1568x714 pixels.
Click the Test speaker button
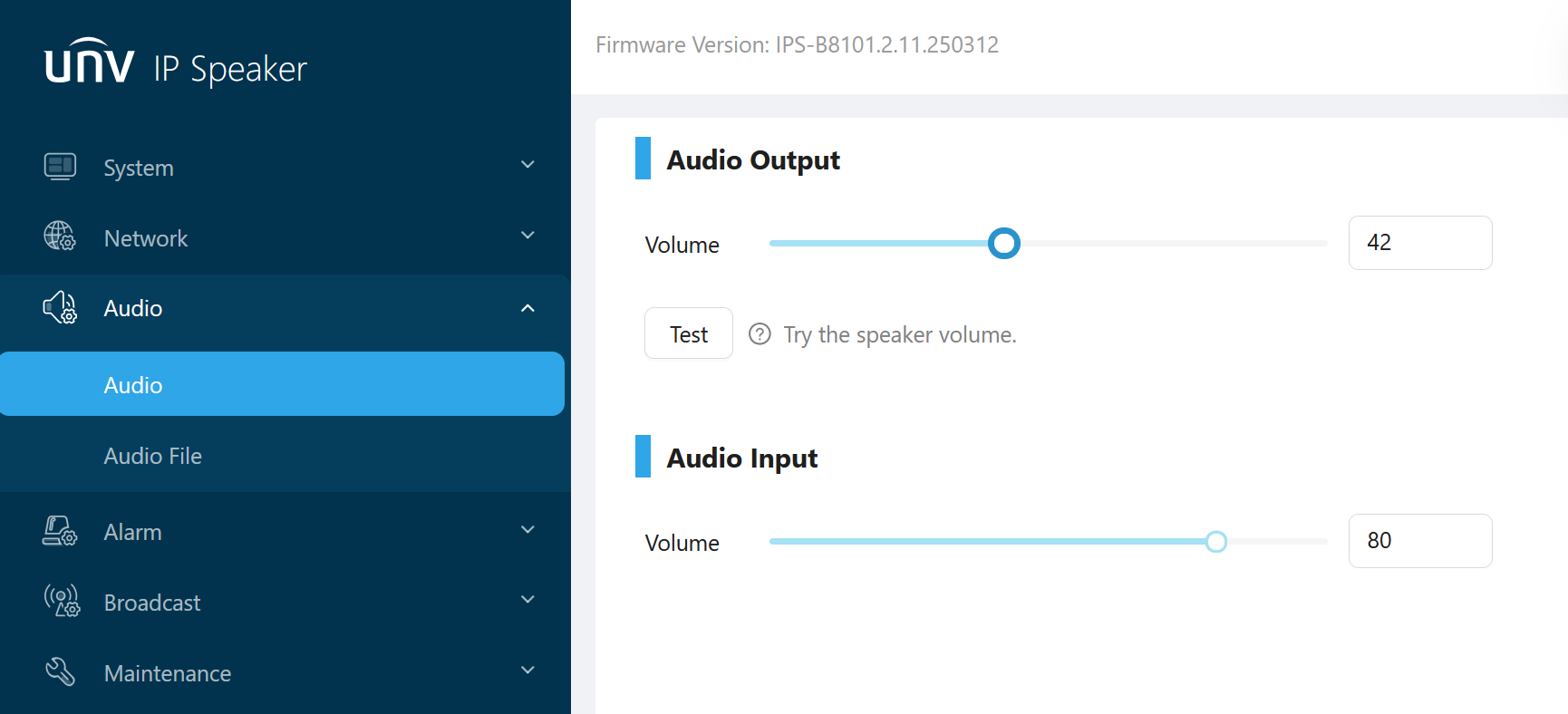[689, 333]
